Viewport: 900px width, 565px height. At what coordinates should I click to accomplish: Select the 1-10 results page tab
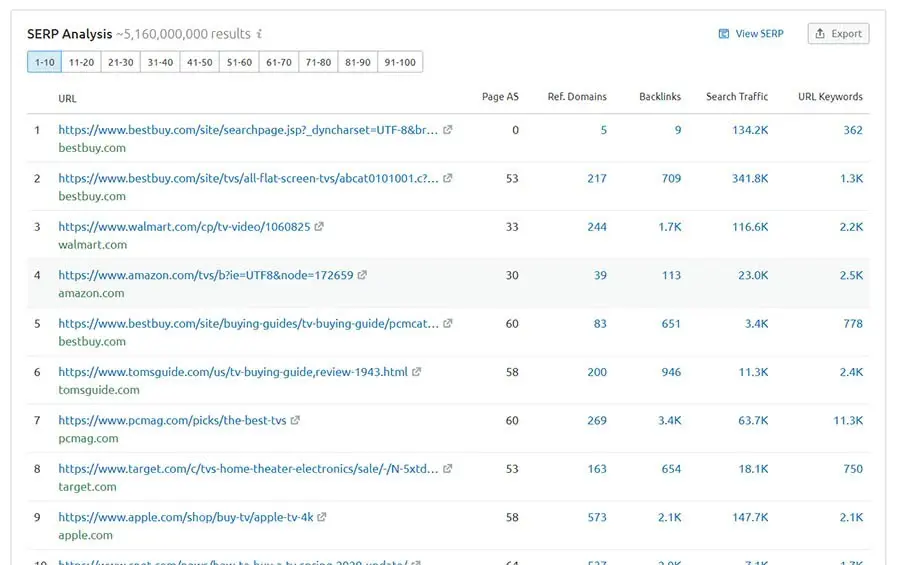click(x=44, y=62)
